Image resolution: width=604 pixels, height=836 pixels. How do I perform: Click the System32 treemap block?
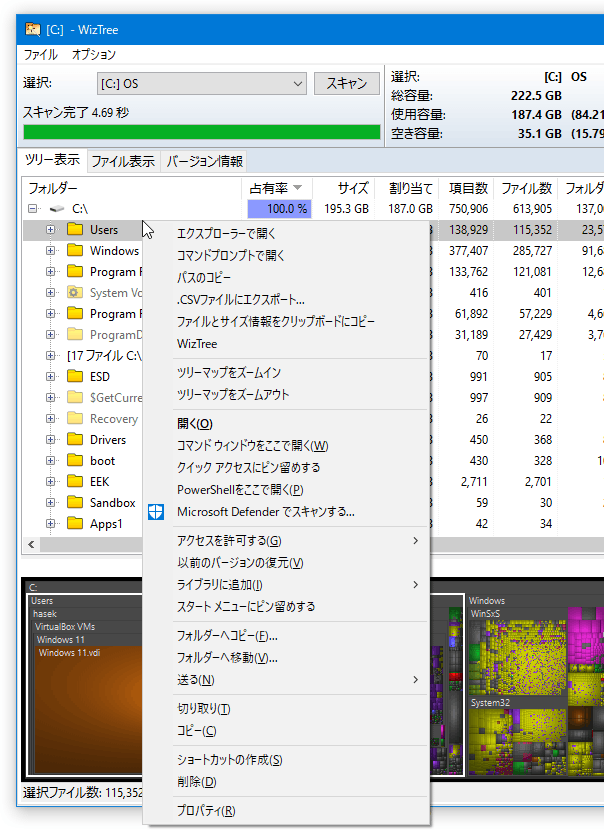point(517,736)
